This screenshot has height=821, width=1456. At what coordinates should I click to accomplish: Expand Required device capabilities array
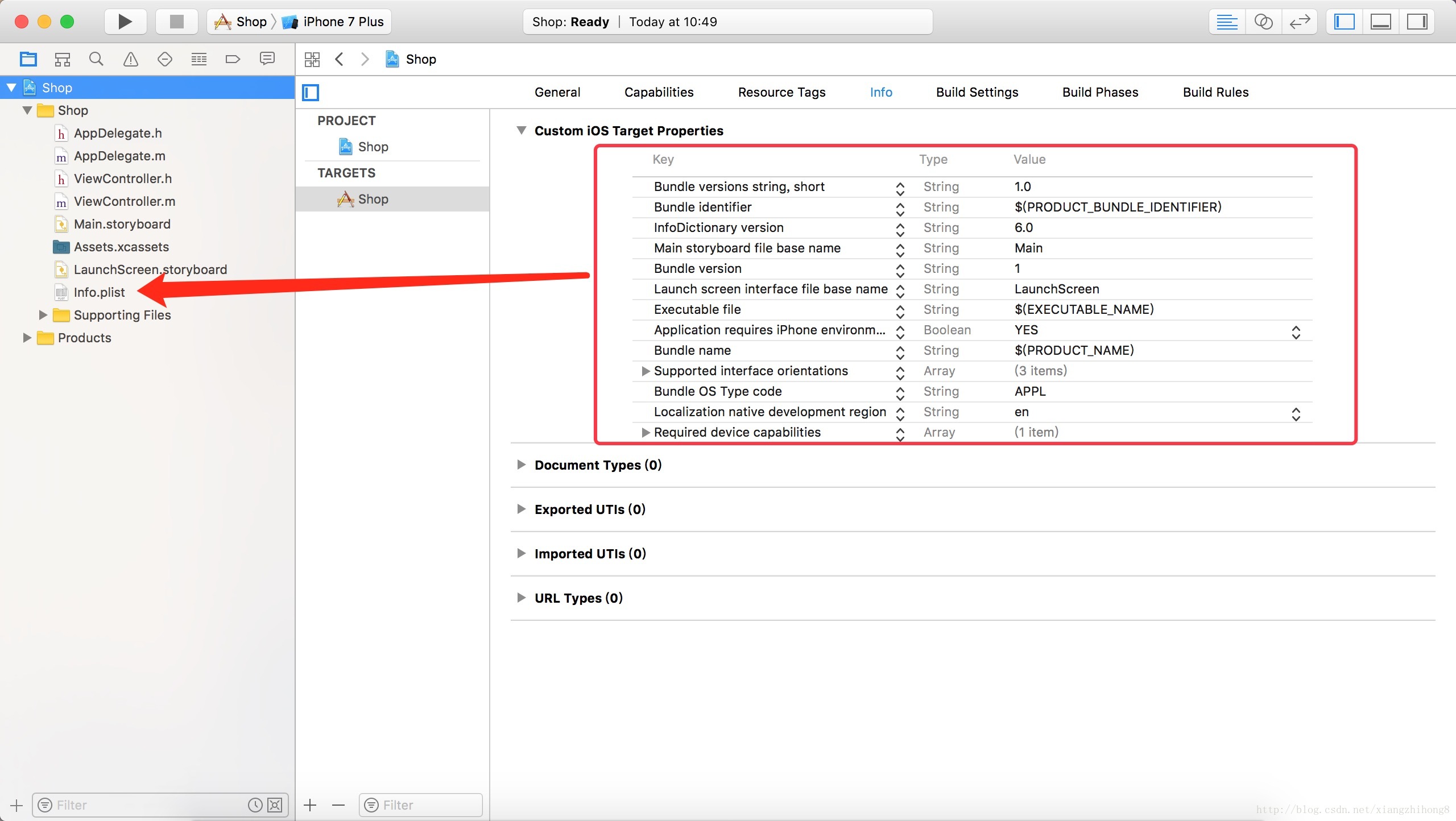pyautogui.click(x=646, y=432)
